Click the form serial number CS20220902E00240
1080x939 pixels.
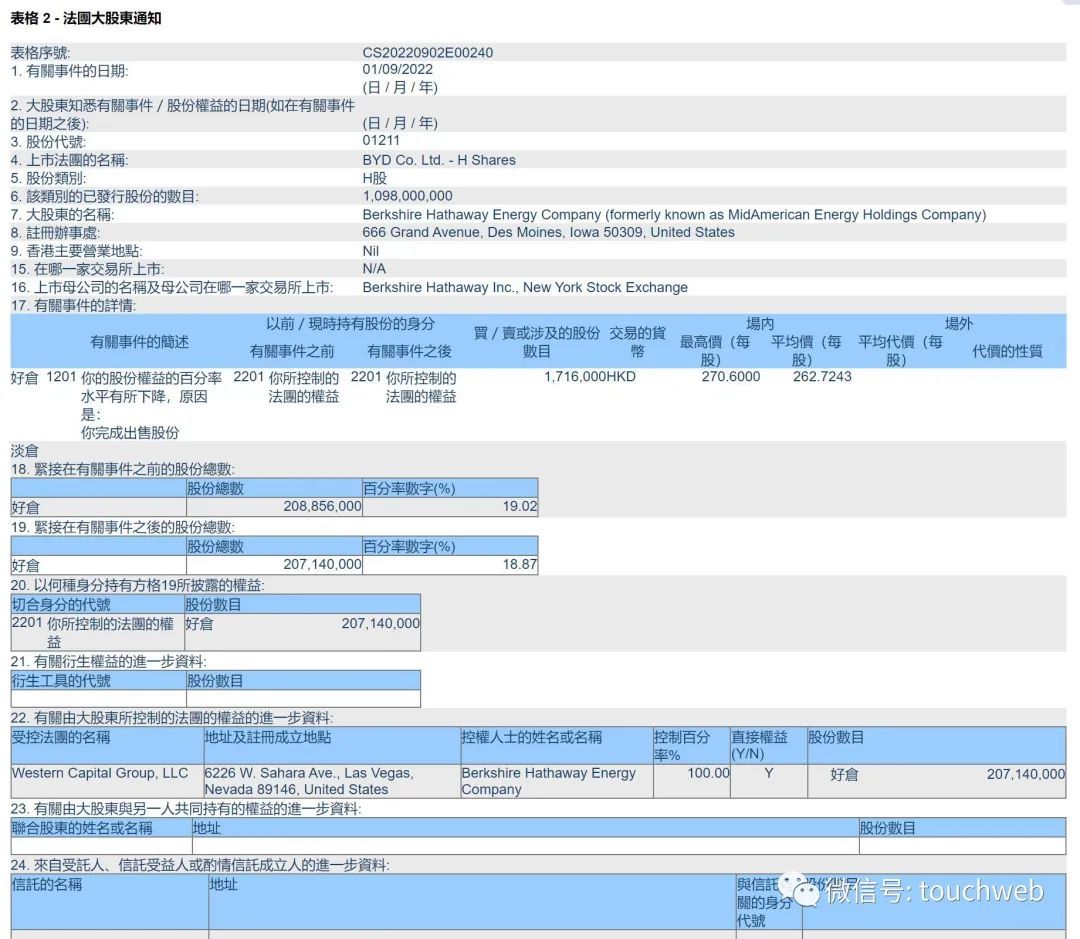click(x=427, y=53)
